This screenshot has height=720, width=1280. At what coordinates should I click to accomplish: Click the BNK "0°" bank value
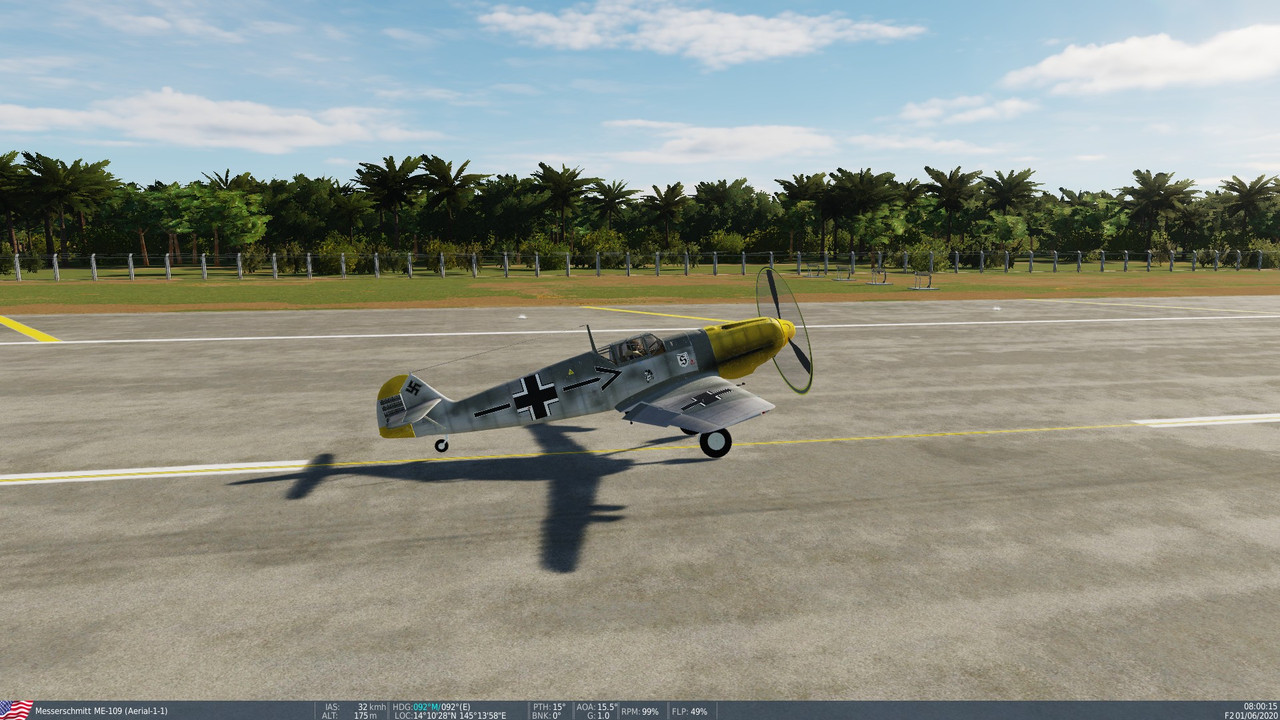click(556, 715)
